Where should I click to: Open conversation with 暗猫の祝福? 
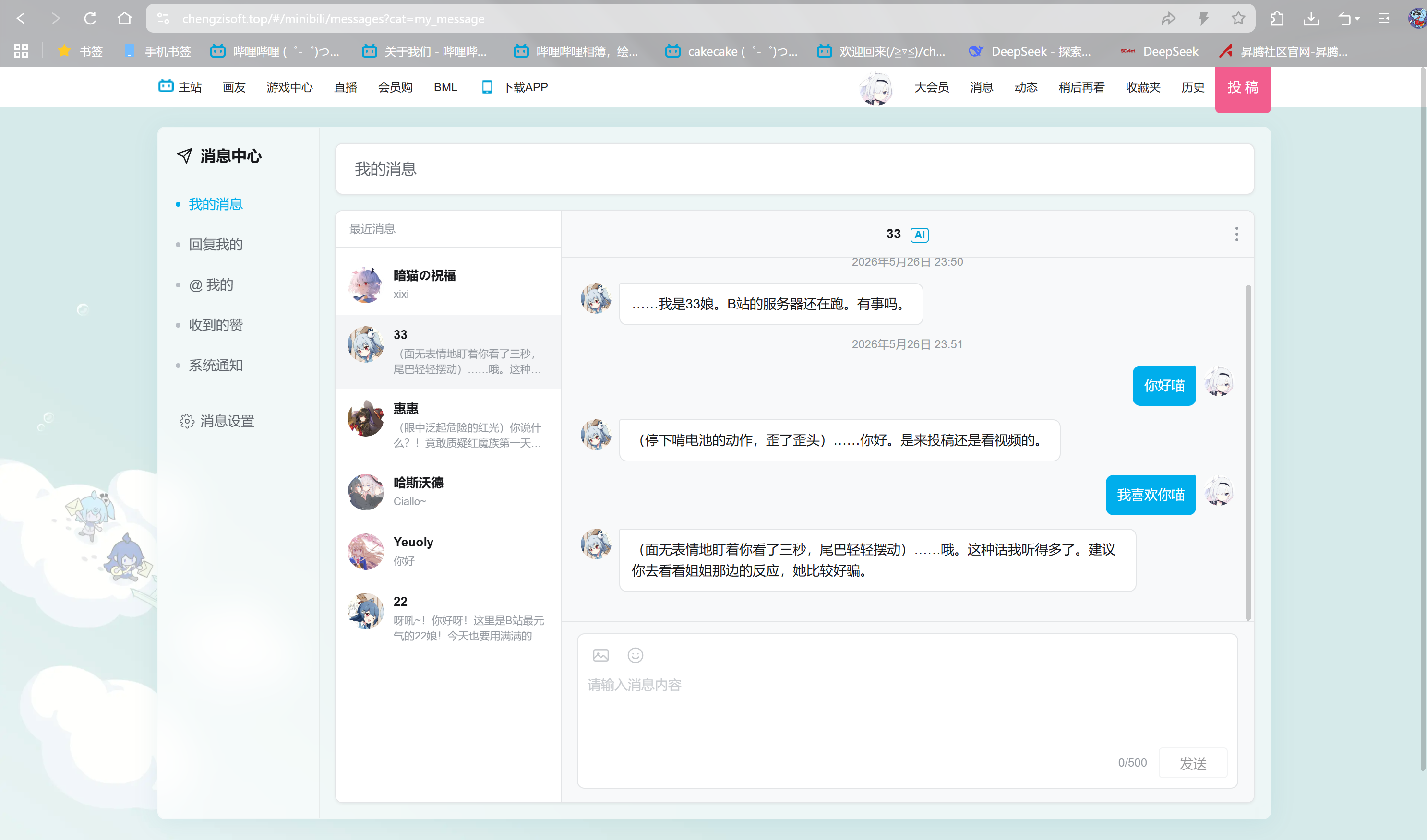pos(448,284)
